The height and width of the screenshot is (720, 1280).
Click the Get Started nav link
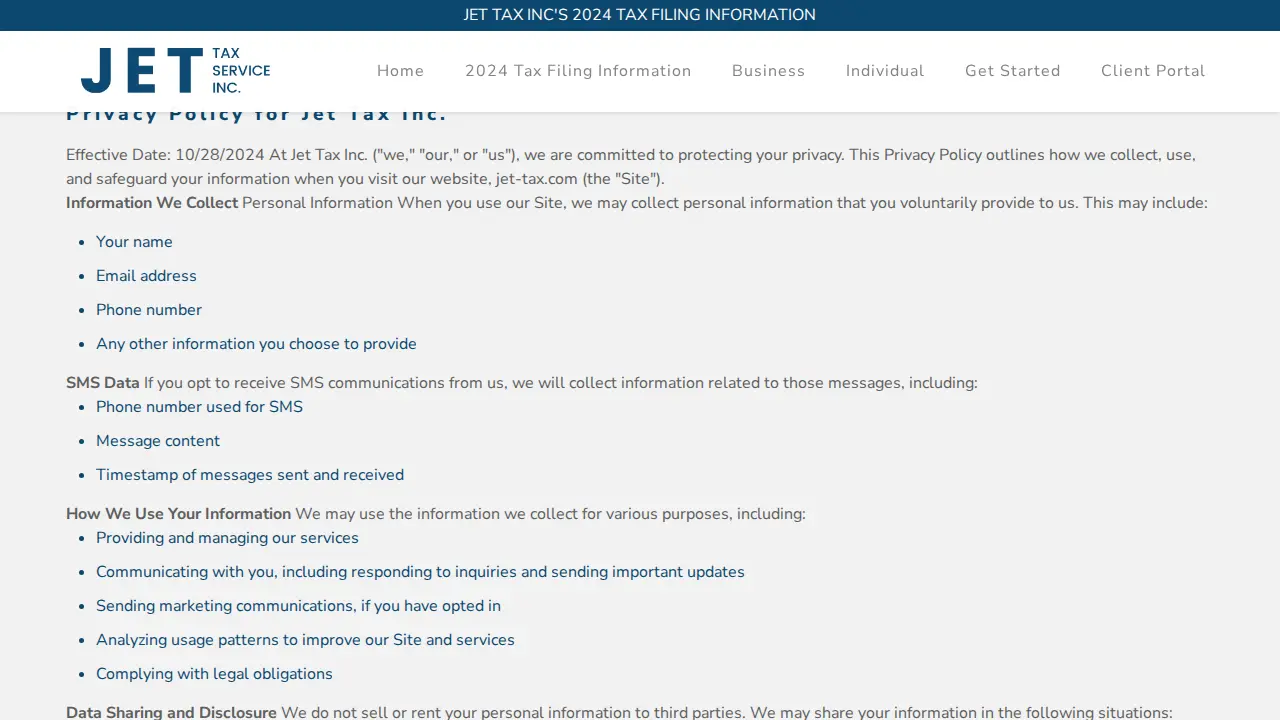(x=1013, y=71)
